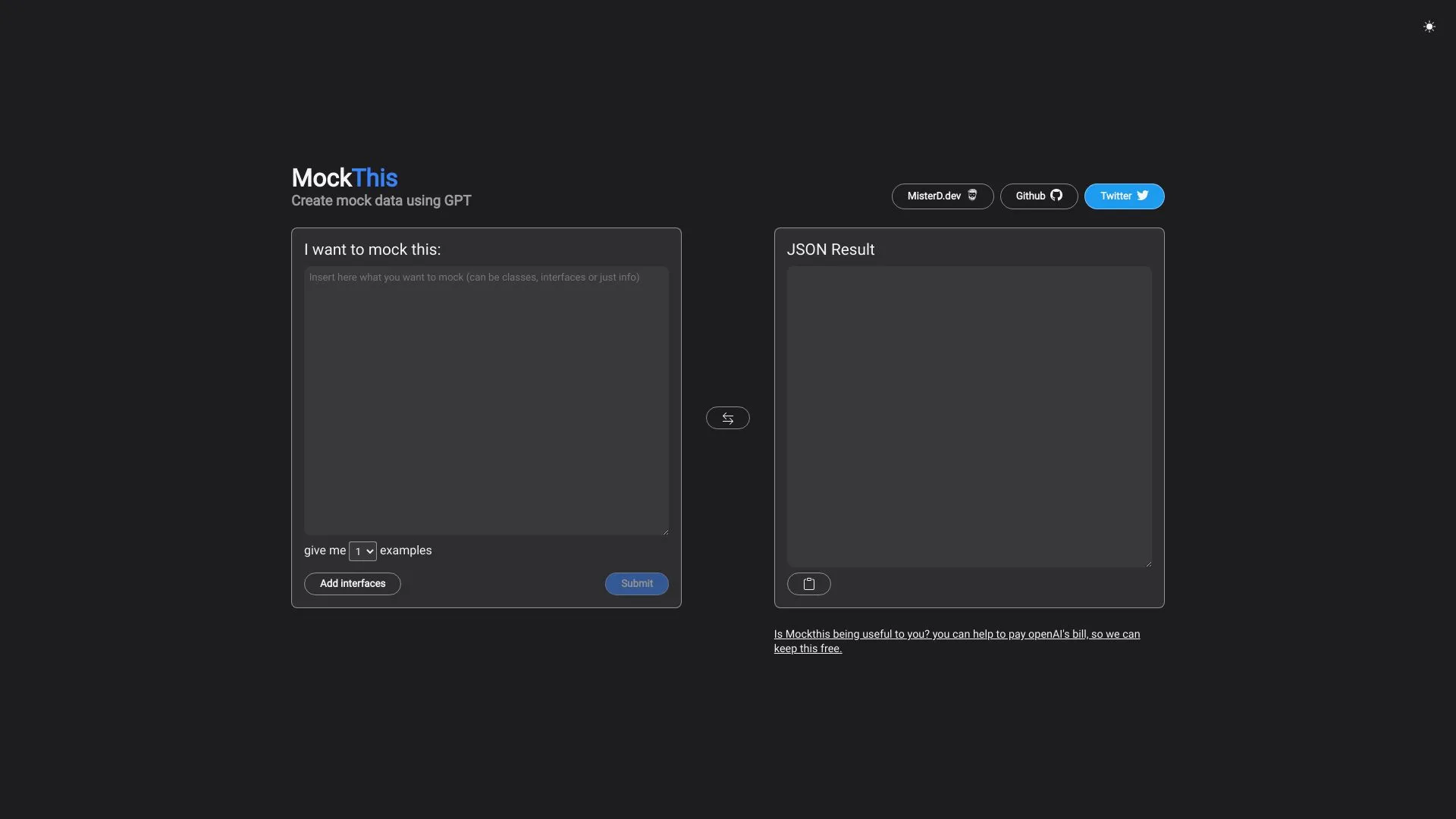Visit the MisterD.dev page
The image size is (1456, 819).
point(942,196)
